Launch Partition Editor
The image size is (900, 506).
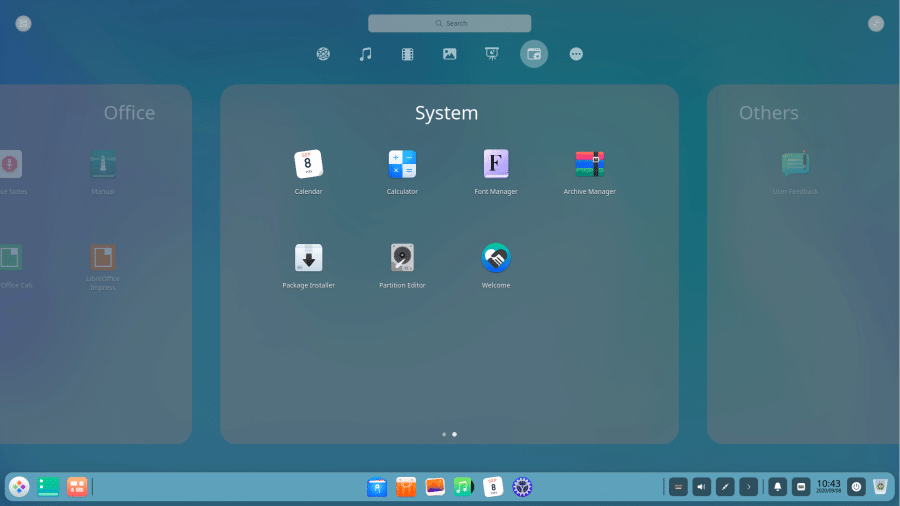[x=402, y=258]
